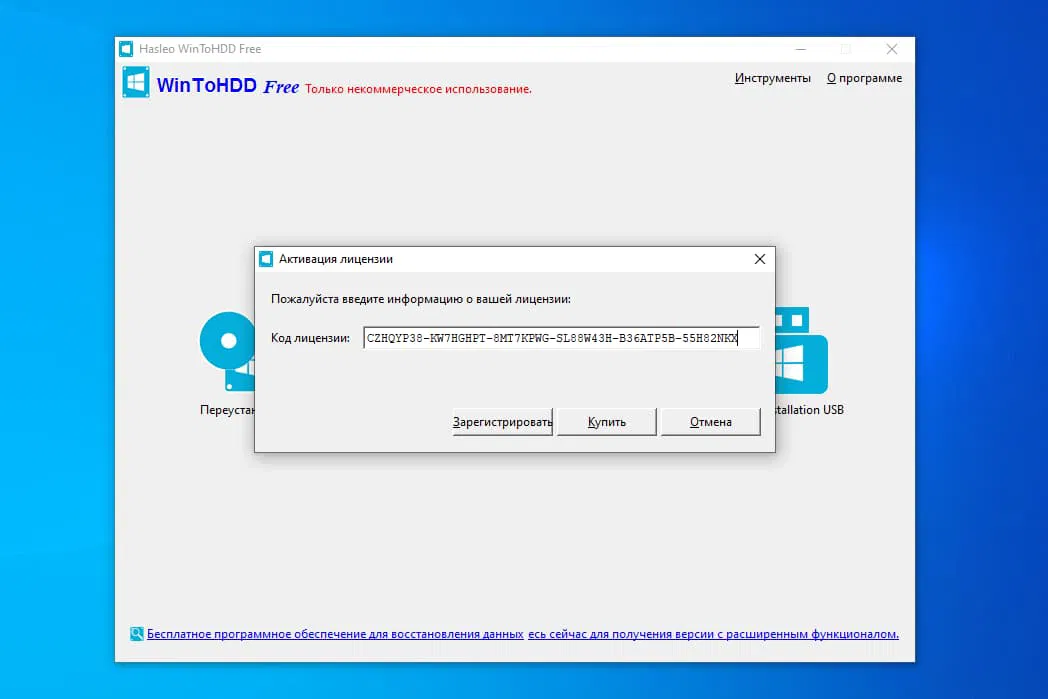Click the icon on the Активация лицензии dialog

pyautogui.click(x=266, y=258)
